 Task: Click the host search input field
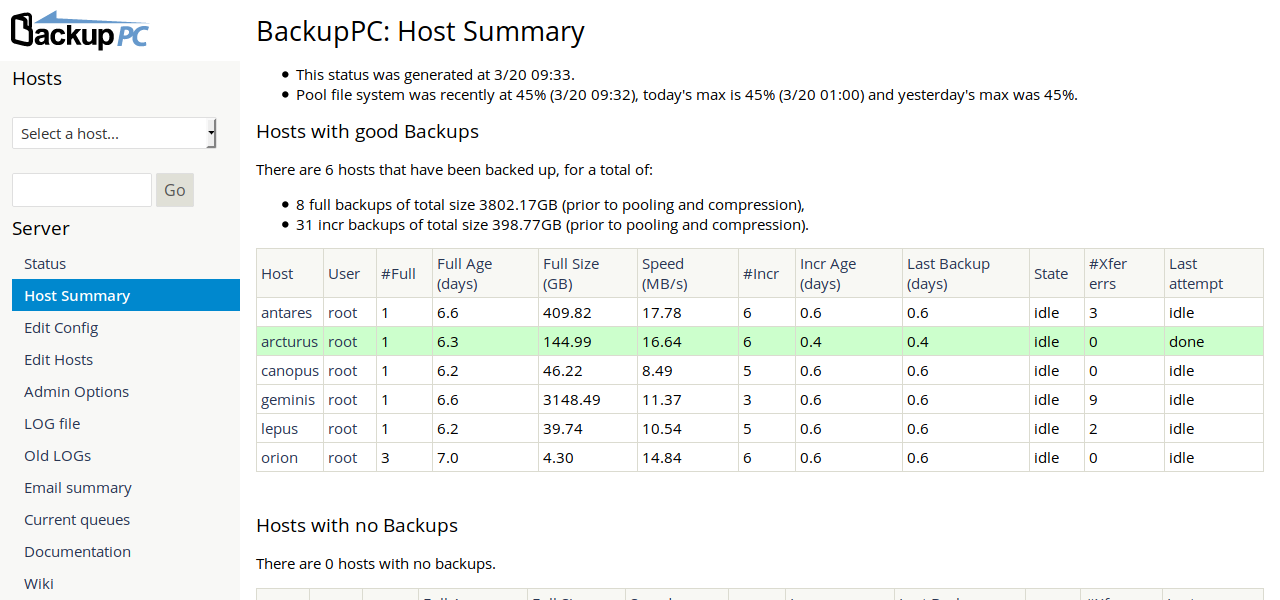(x=81, y=189)
